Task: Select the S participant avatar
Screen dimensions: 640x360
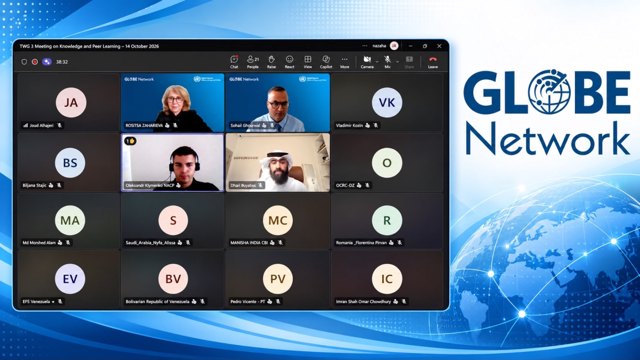Action: 173,220
